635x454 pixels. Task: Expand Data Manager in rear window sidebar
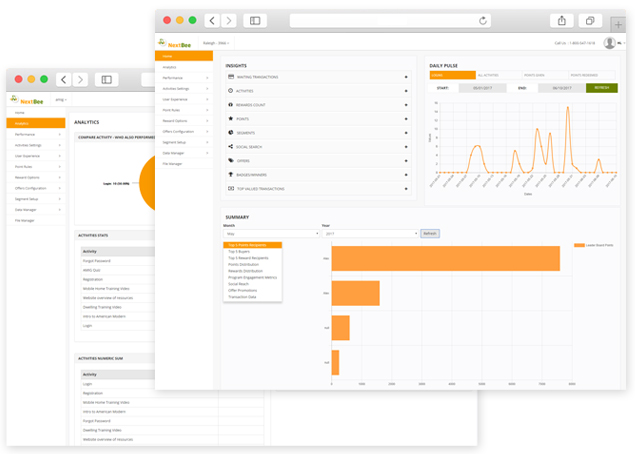[x=60, y=210]
